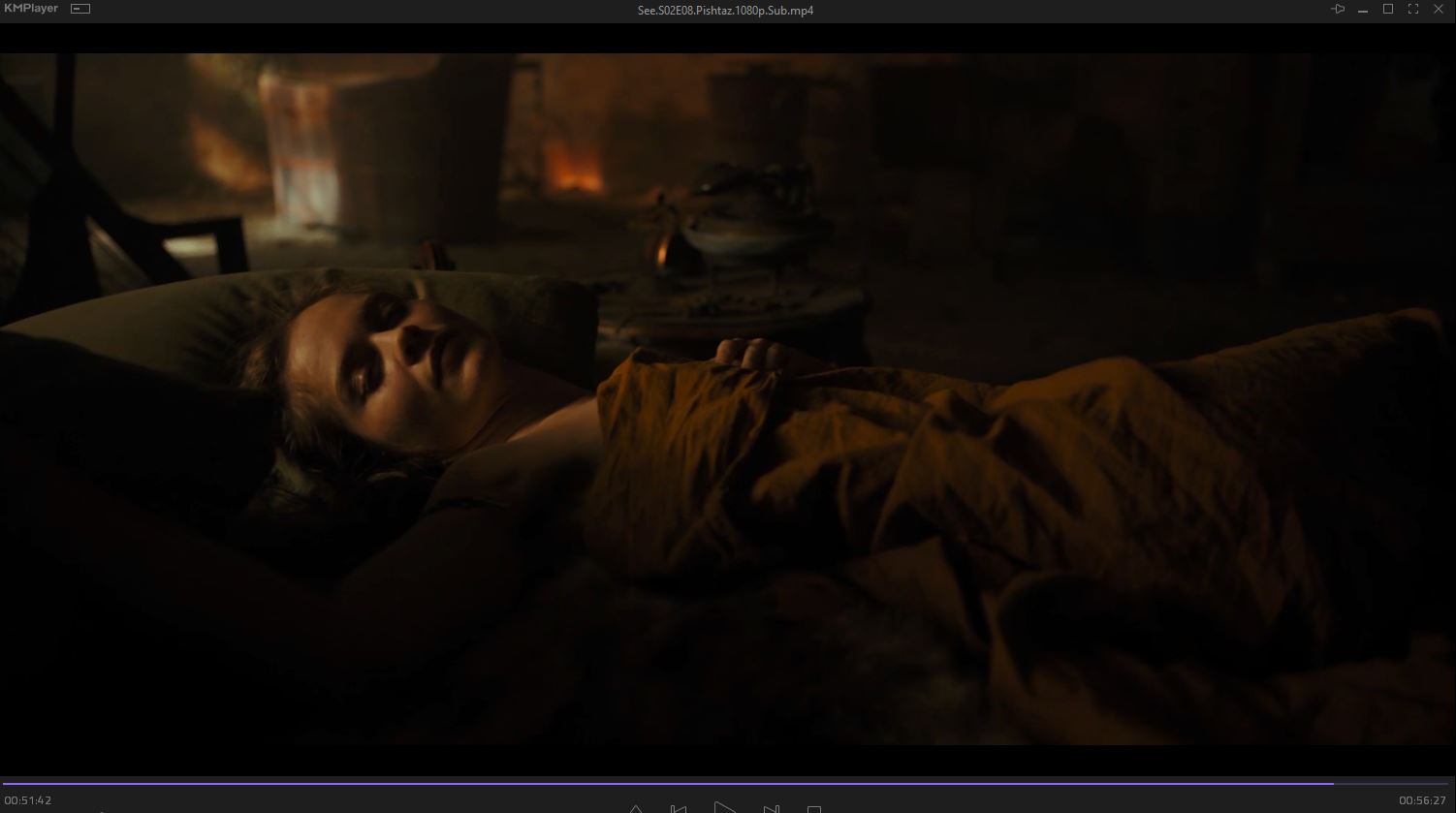This screenshot has height=813, width=1456.
Task: Open file with the eject icon
Action: click(x=636, y=808)
